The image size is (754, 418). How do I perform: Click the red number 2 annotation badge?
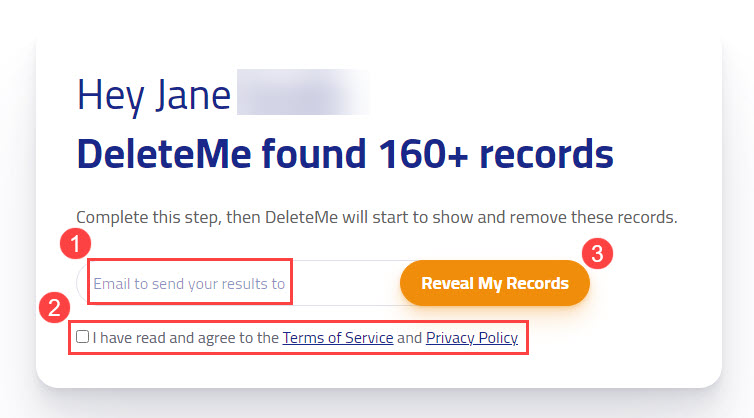click(x=54, y=307)
